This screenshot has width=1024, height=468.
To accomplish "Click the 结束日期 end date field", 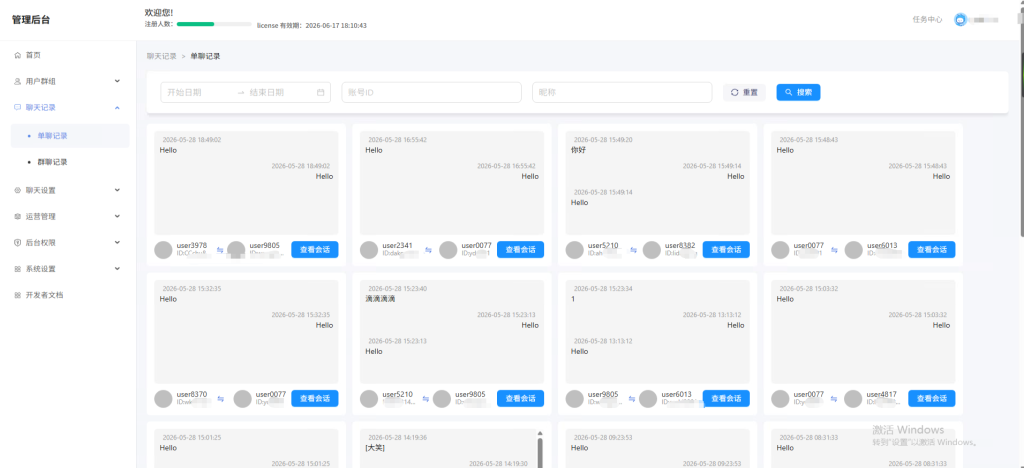I will tap(280, 93).
